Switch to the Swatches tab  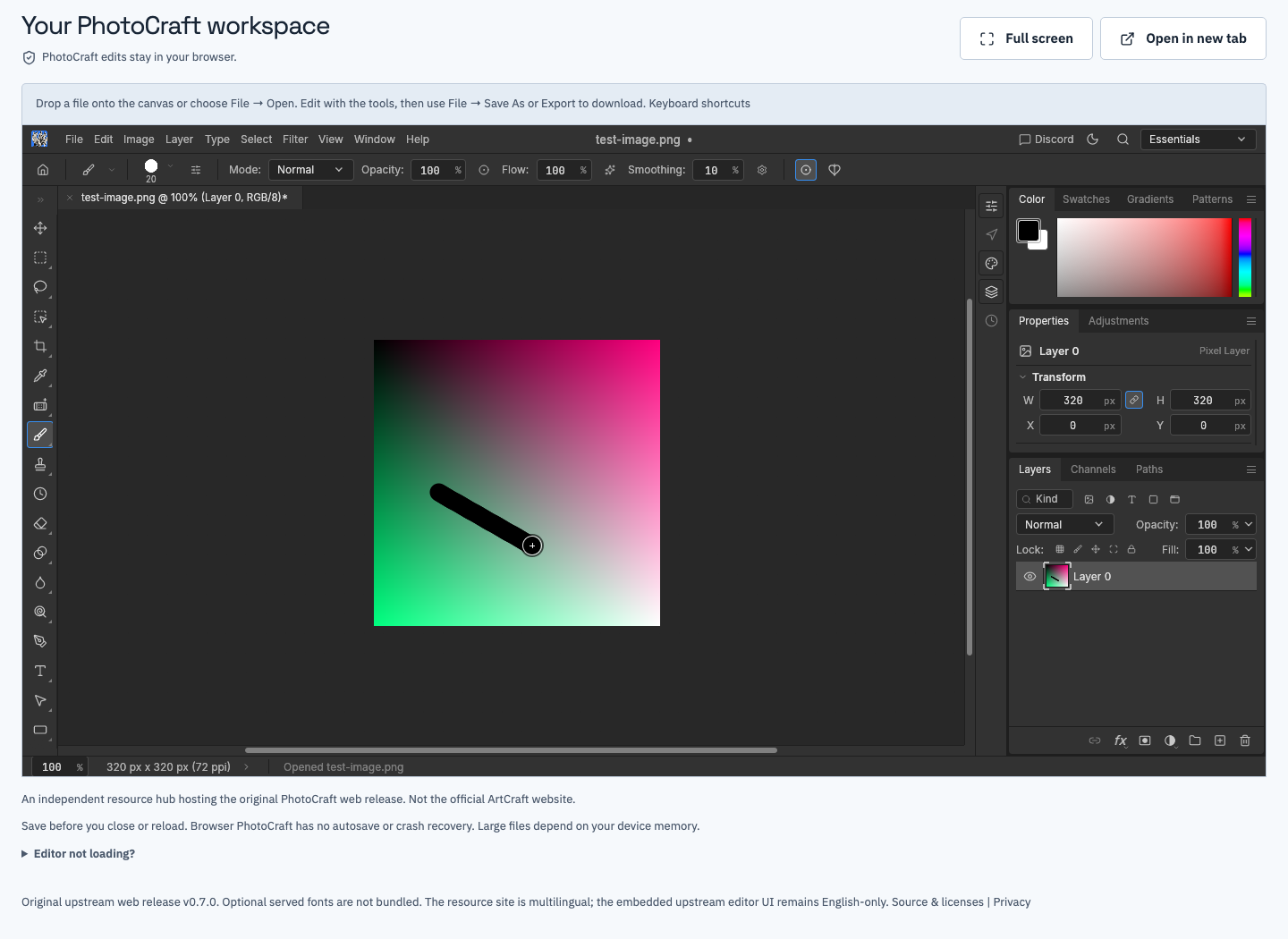pyautogui.click(x=1086, y=199)
